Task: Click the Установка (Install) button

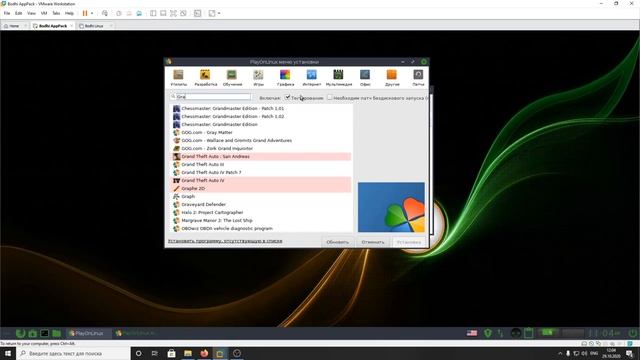Action: [x=409, y=242]
